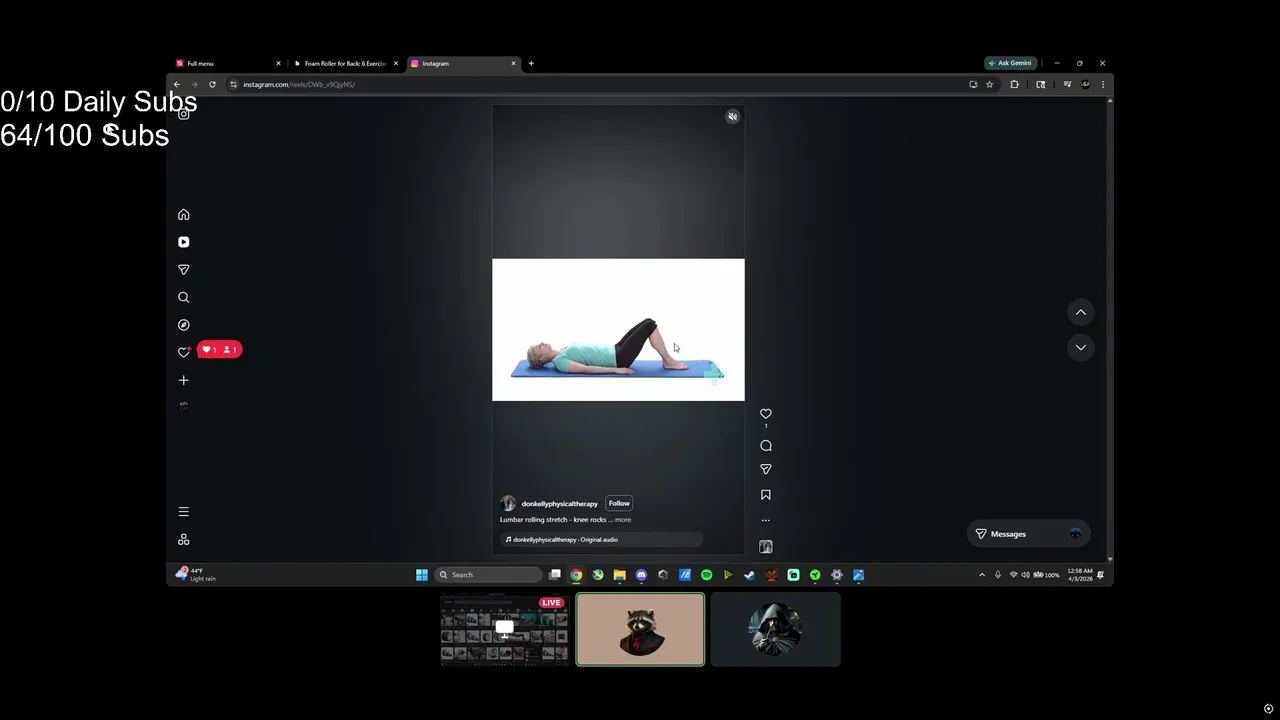
Task: Open the More hamburger menu in sidebar
Action: pyautogui.click(x=183, y=511)
